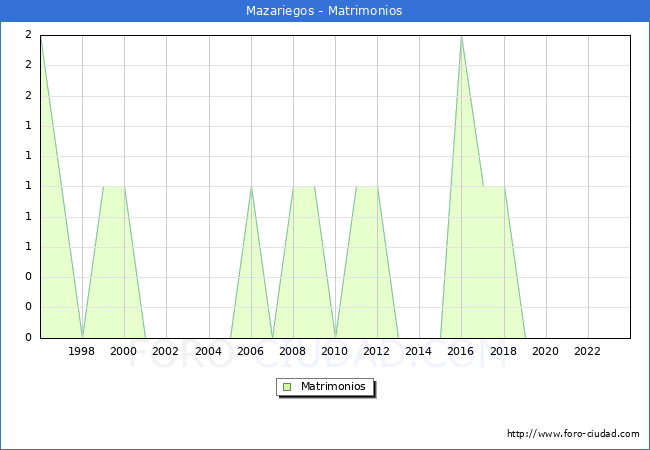Click the 2008 year label
Image resolution: width=650 pixels, height=450 pixels.
point(293,351)
